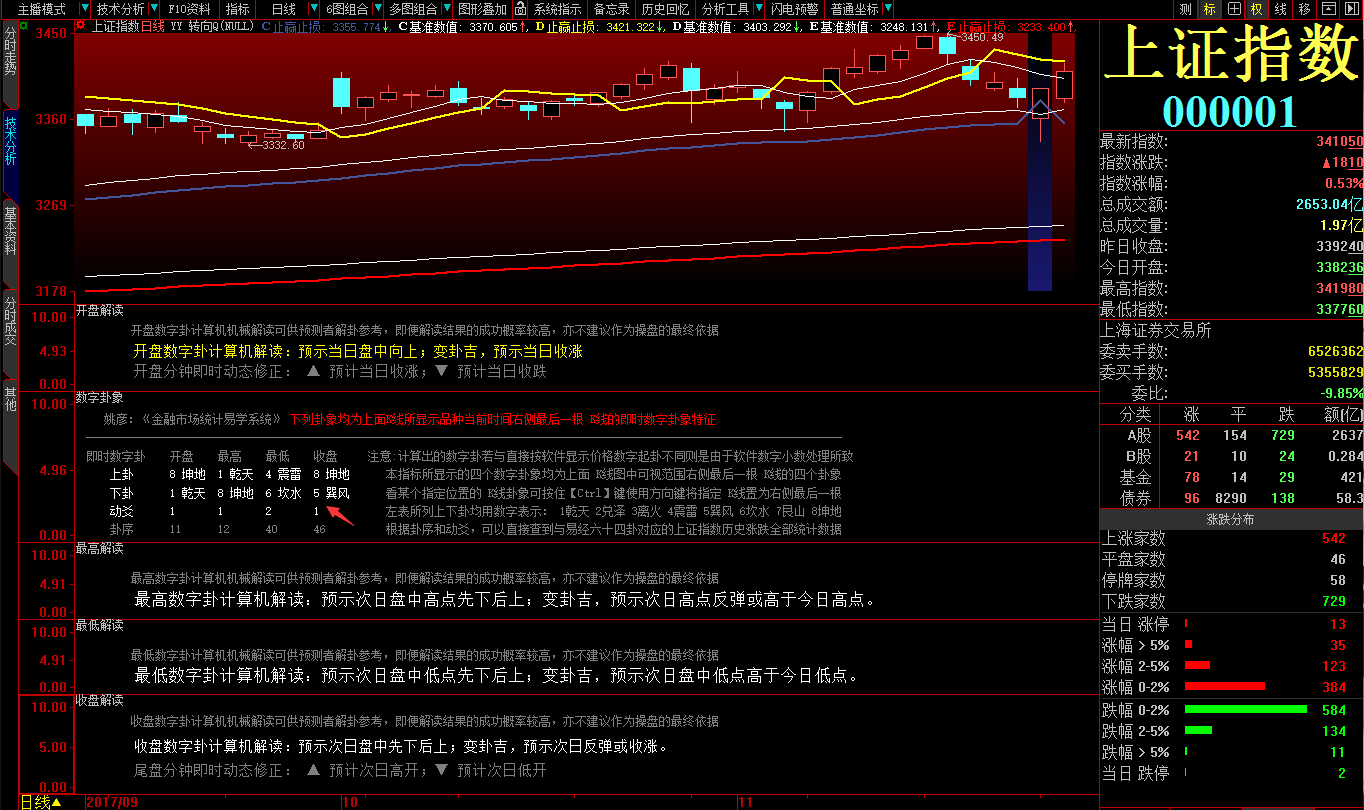The height and width of the screenshot is (810, 1364).
Task: Click the 测 measure tool icon
Action: tap(1185, 9)
